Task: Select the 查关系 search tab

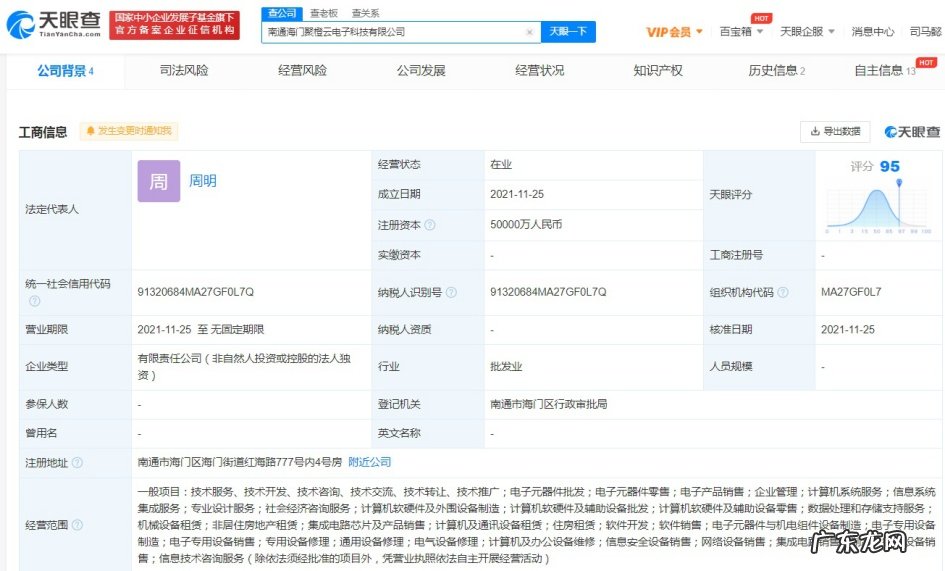Action: click(x=365, y=13)
